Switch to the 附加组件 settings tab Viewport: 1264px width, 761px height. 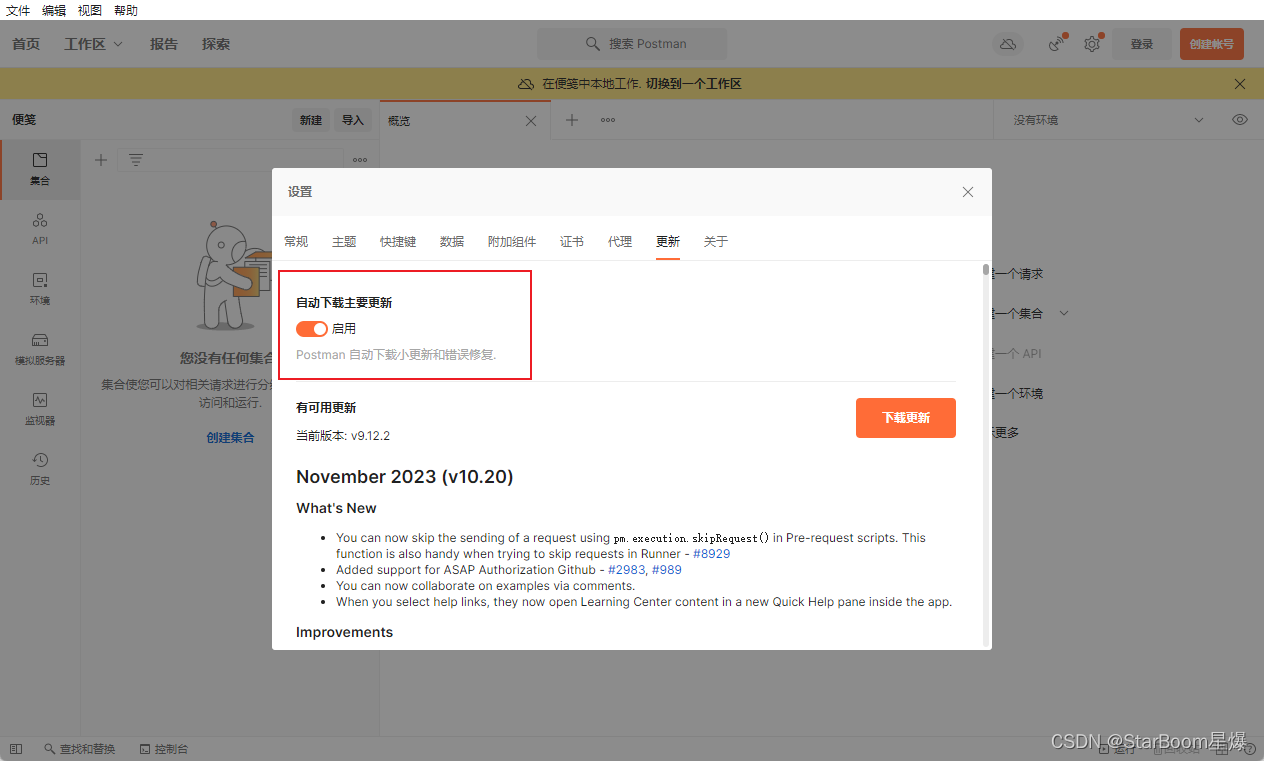pyautogui.click(x=512, y=242)
